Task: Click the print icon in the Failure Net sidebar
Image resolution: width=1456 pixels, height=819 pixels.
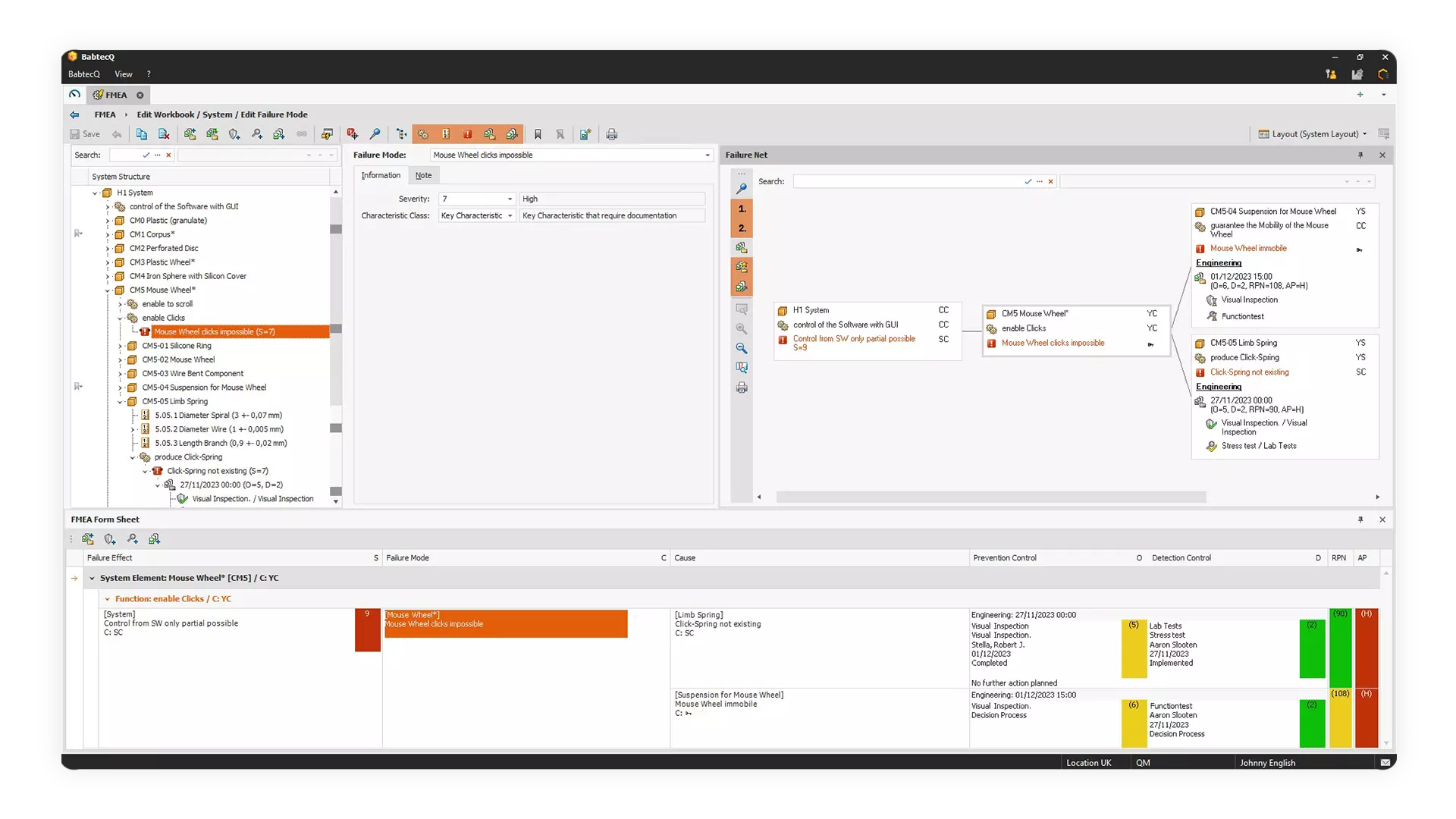Action: click(x=742, y=388)
